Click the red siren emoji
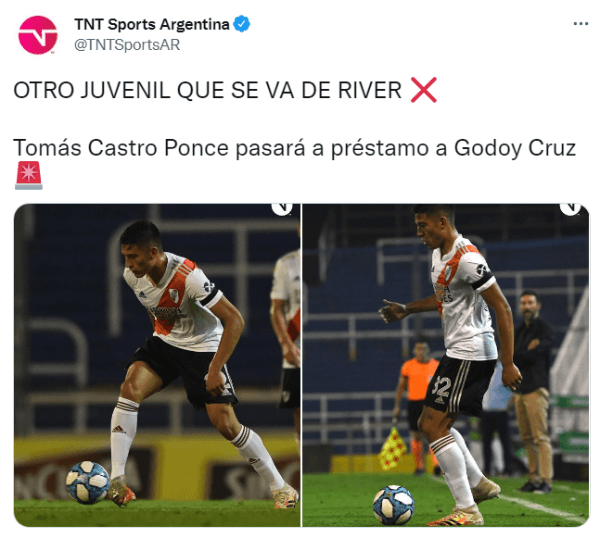600x538 pixels. (29, 176)
